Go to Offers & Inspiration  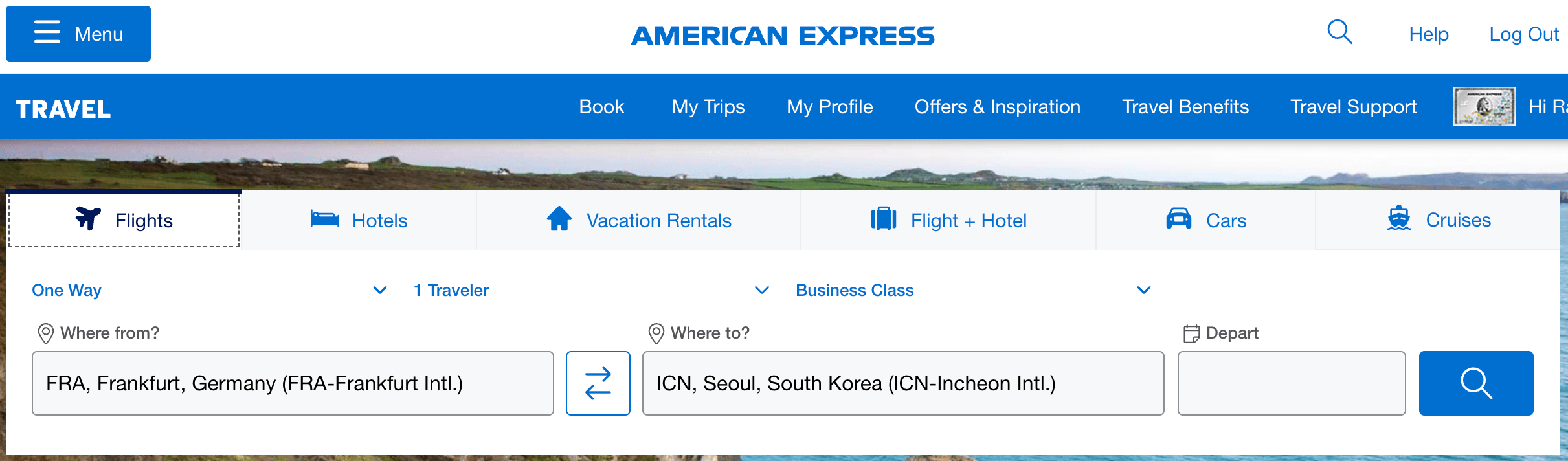[997, 107]
